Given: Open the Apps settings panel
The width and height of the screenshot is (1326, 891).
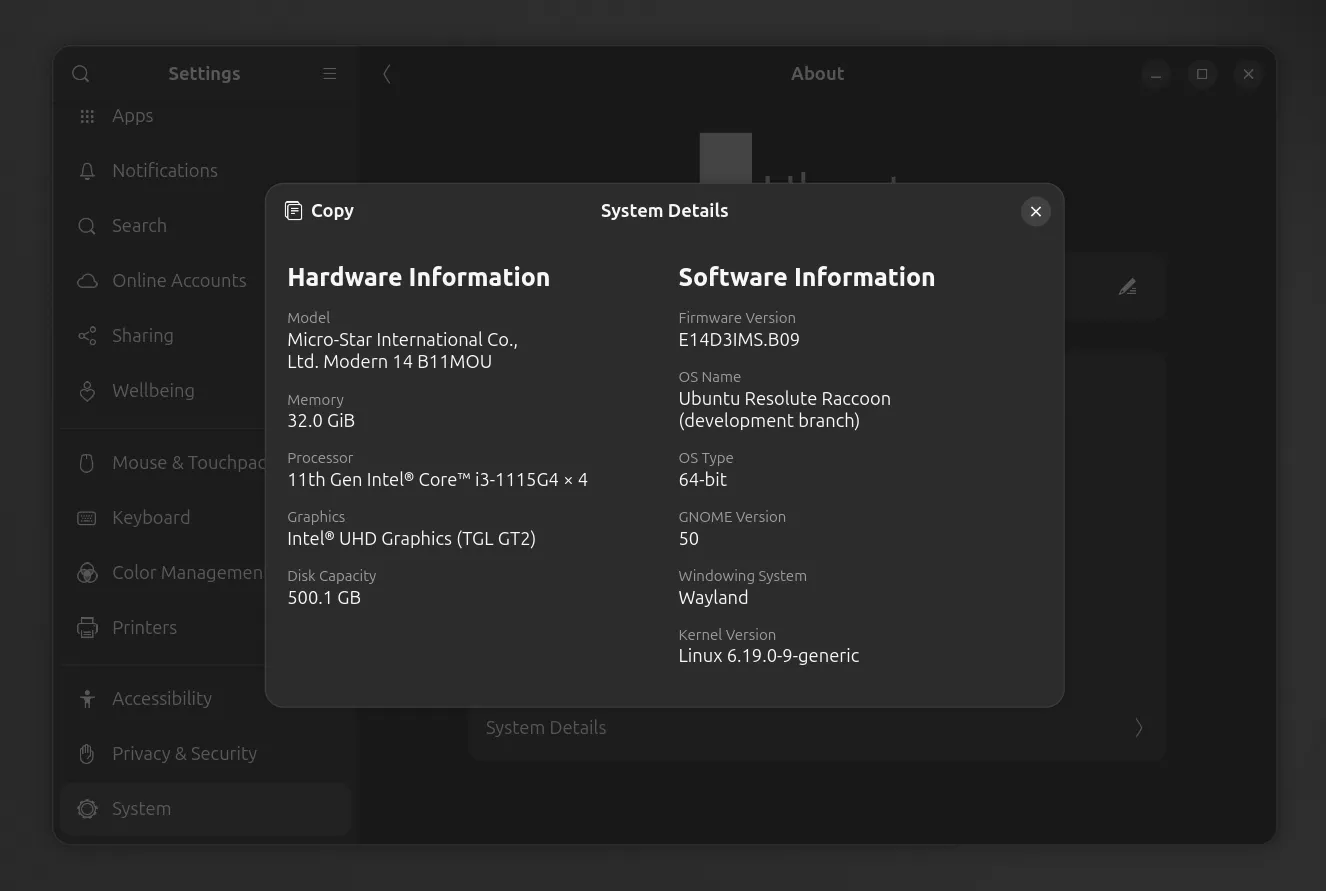Looking at the screenshot, I should click(x=205, y=116).
